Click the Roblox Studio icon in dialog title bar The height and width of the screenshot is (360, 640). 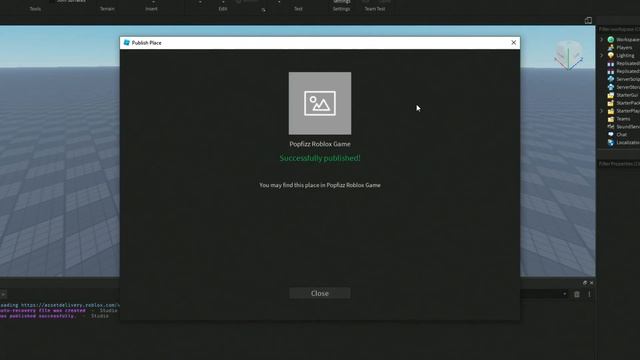[127, 42]
